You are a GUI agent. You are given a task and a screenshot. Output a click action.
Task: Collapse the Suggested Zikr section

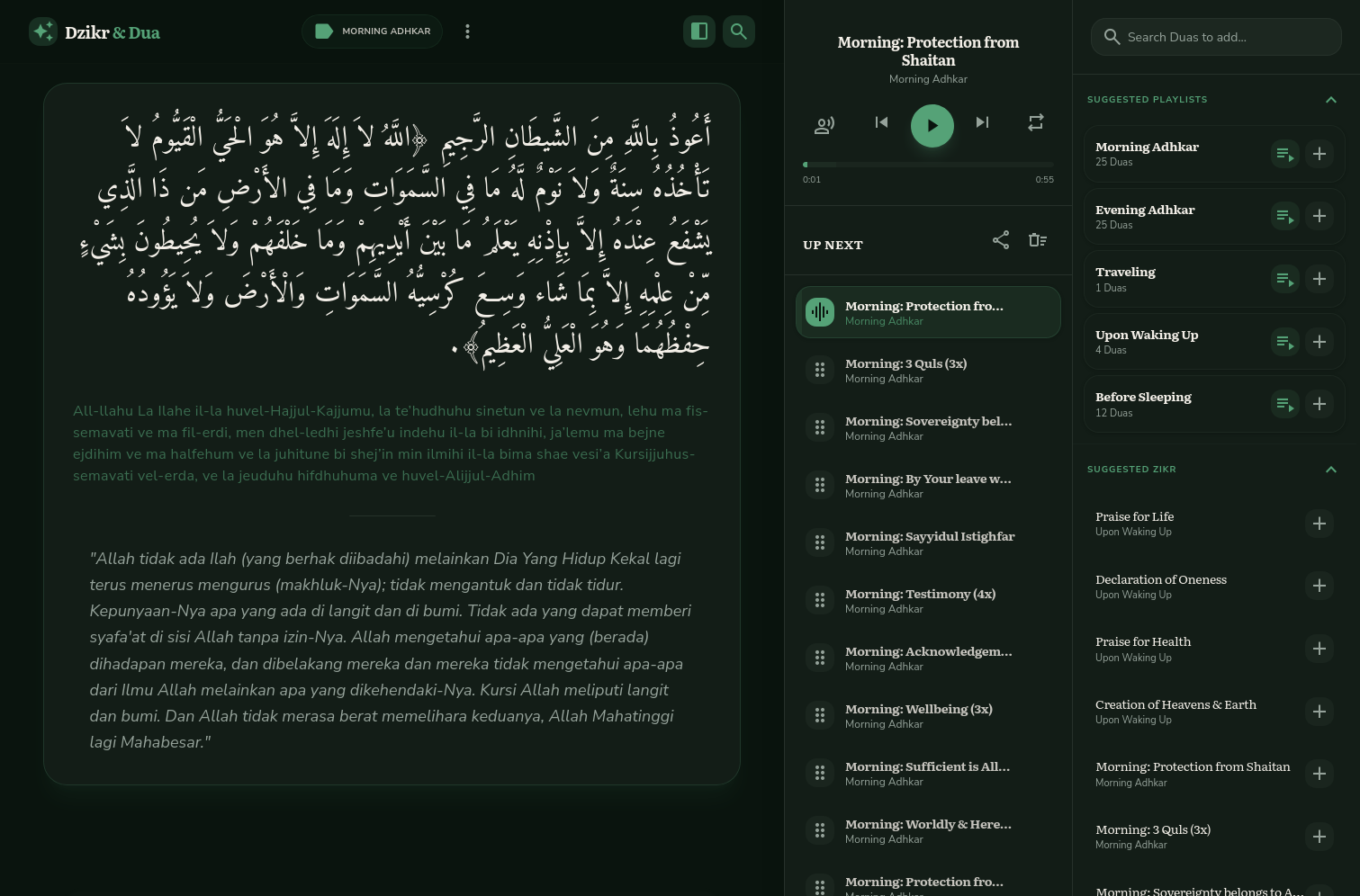click(1331, 470)
